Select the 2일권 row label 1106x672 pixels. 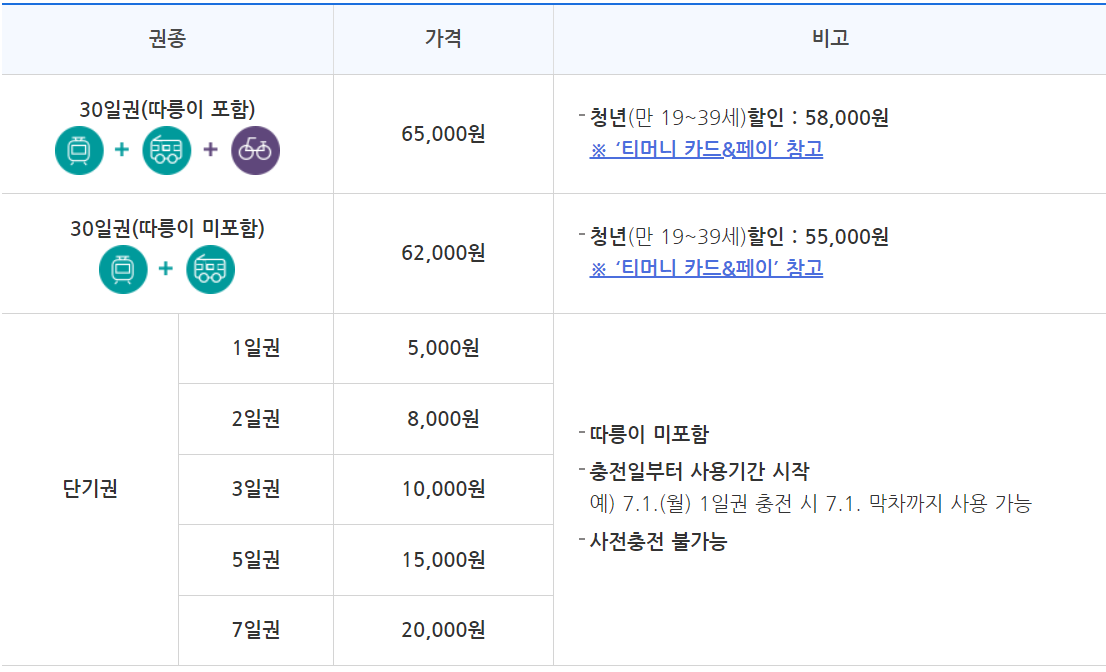point(256,419)
